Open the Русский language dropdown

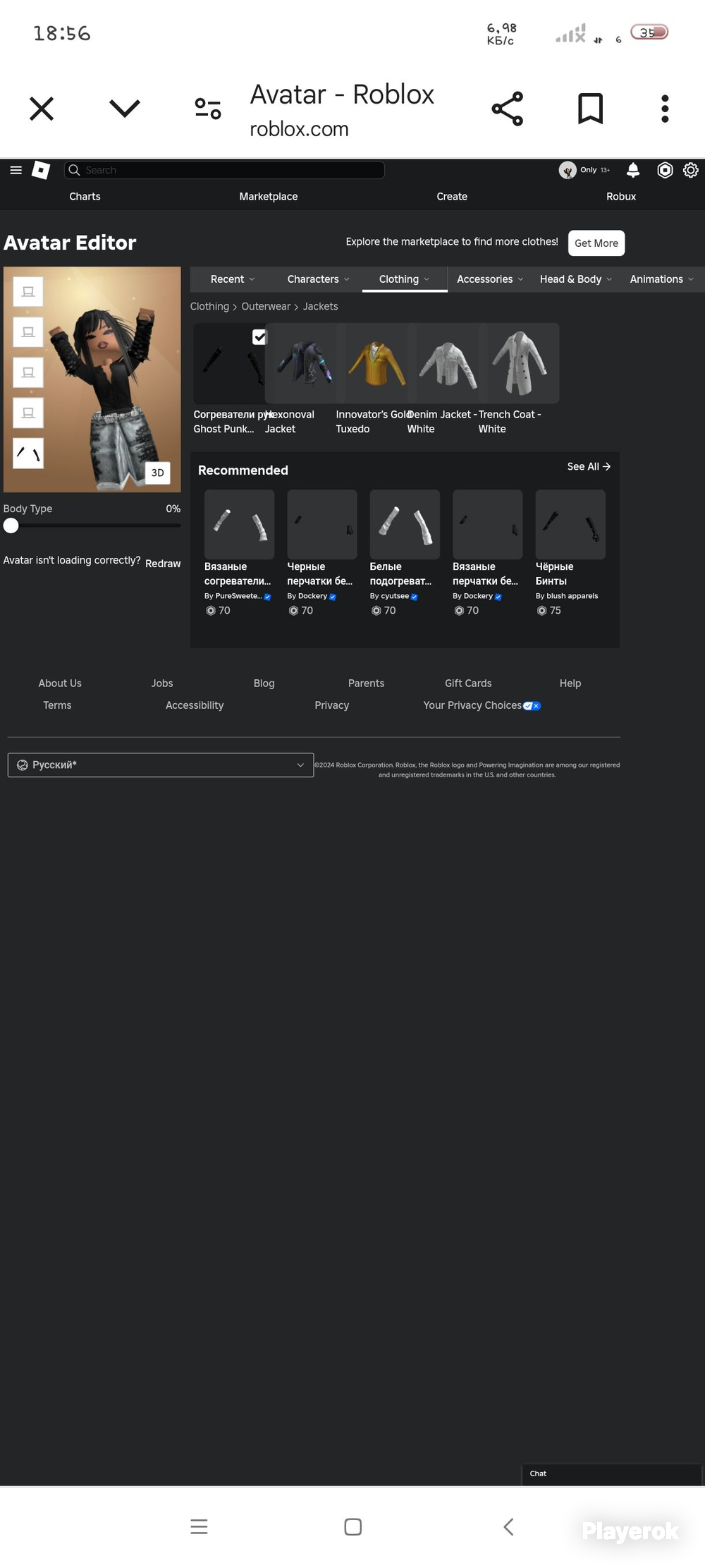[x=161, y=765]
